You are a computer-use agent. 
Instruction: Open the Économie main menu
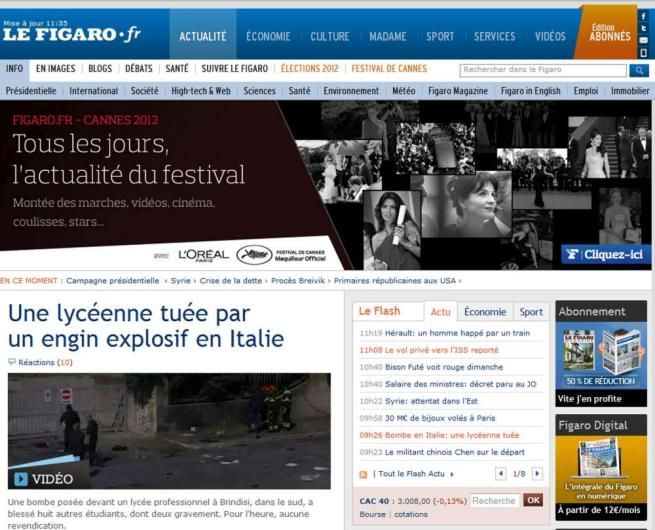point(268,36)
